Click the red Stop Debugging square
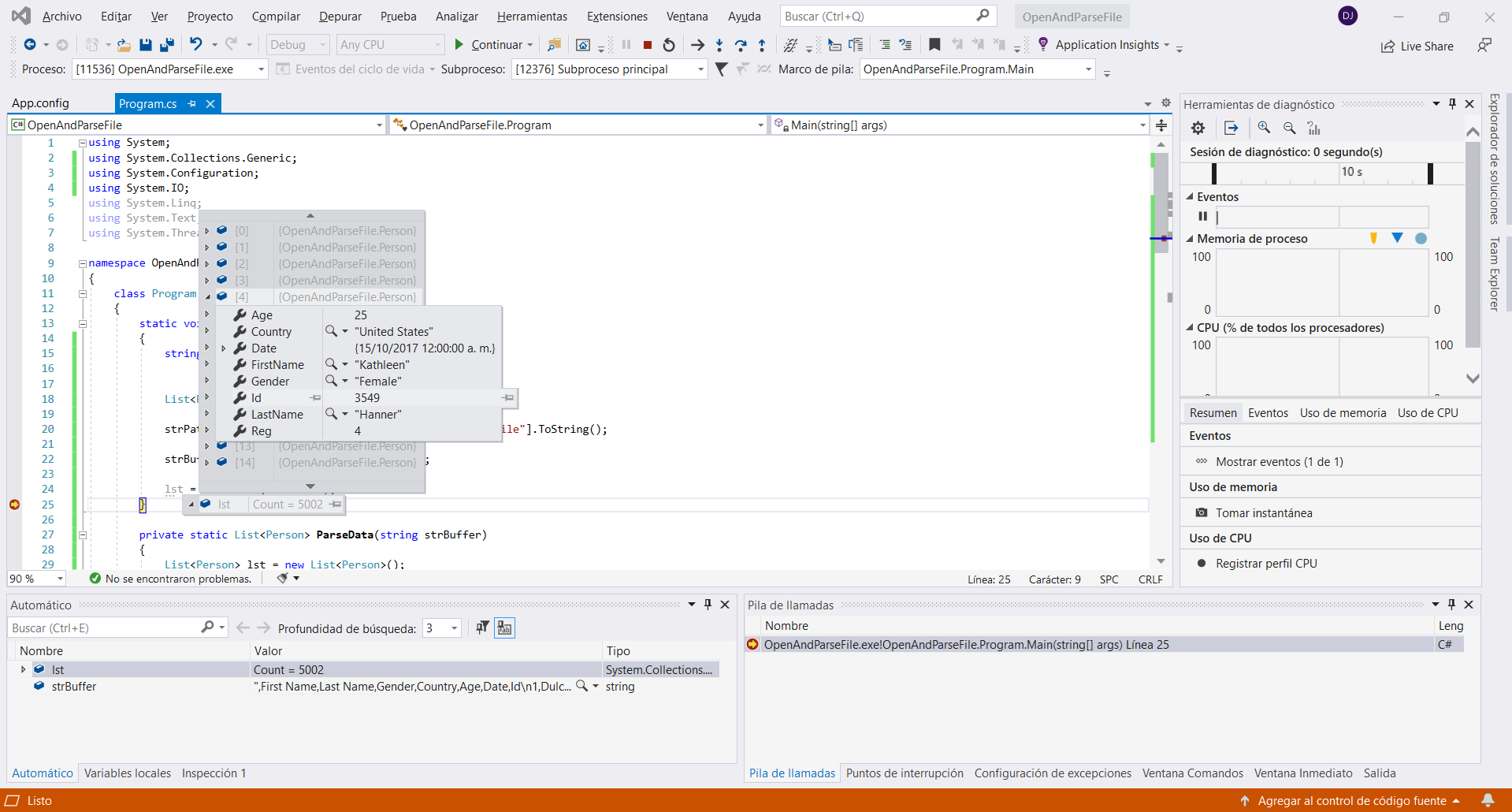 (x=648, y=45)
